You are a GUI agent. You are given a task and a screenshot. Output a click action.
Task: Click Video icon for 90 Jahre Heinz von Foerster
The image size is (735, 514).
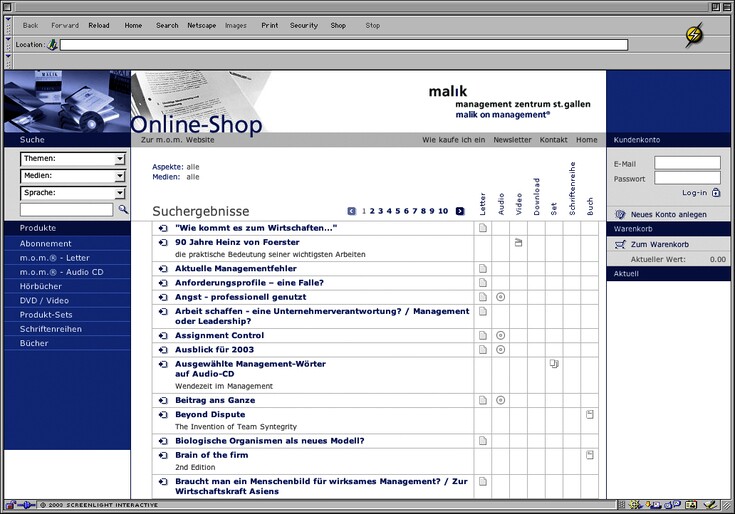[518, 242]
